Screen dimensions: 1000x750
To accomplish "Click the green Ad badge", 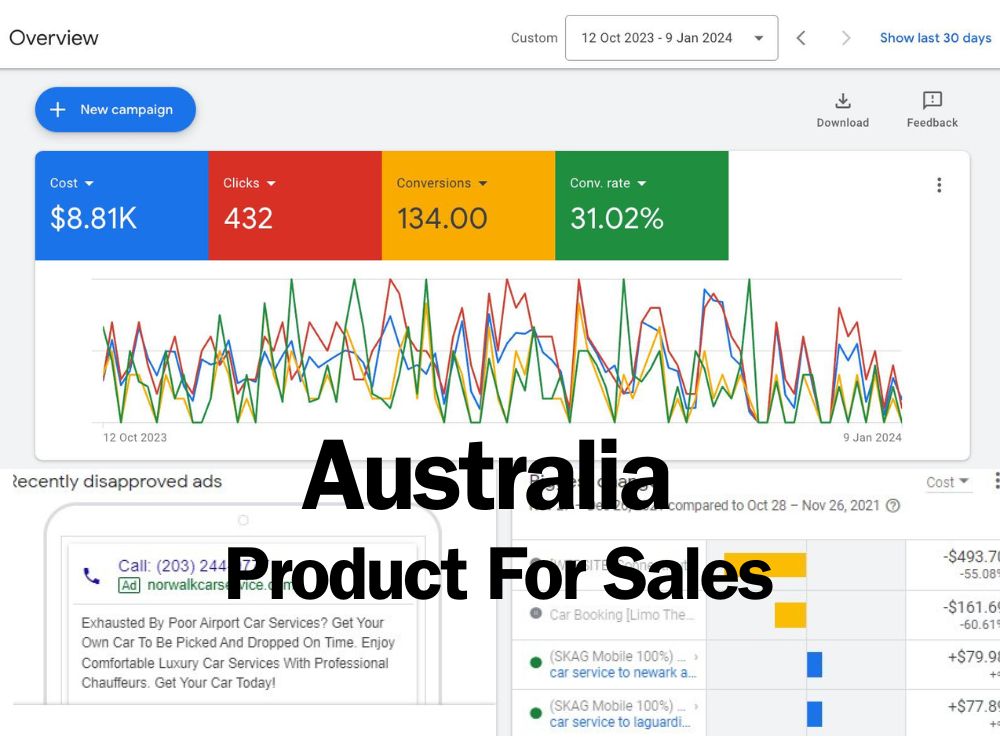I will pyautogui.click(x=129, y=585).
